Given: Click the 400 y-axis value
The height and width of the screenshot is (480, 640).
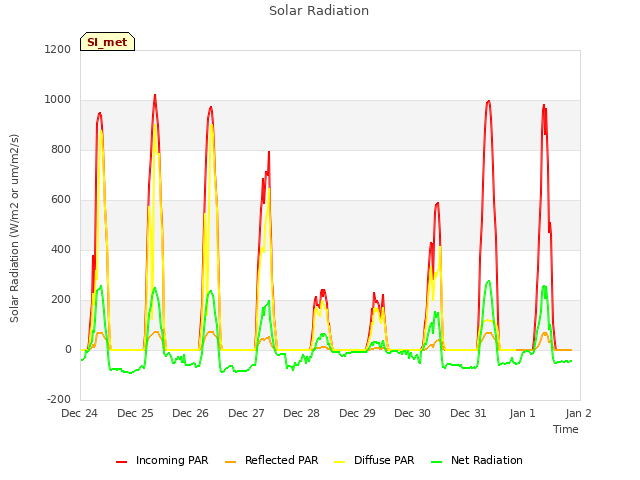Looking at the screenshot, I should pos(61,249).
